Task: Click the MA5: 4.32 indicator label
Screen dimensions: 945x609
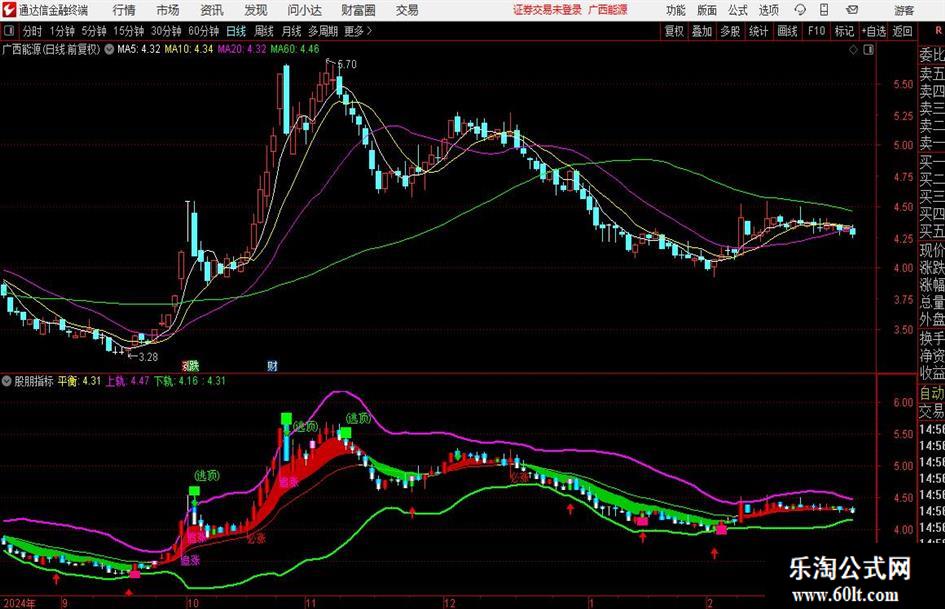Action: pyautogui.click(x=139, y=49)
